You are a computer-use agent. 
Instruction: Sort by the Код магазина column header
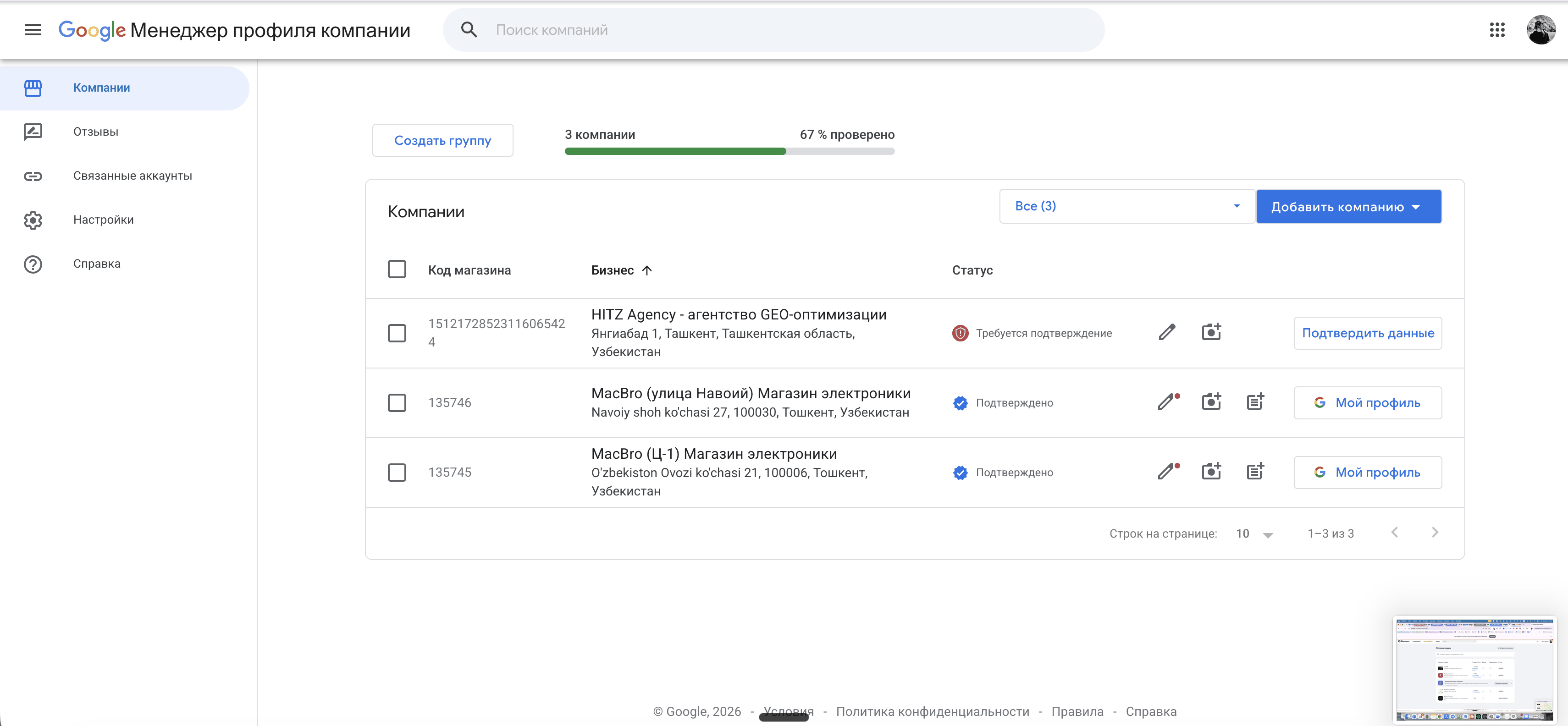(x=469, y=270)
